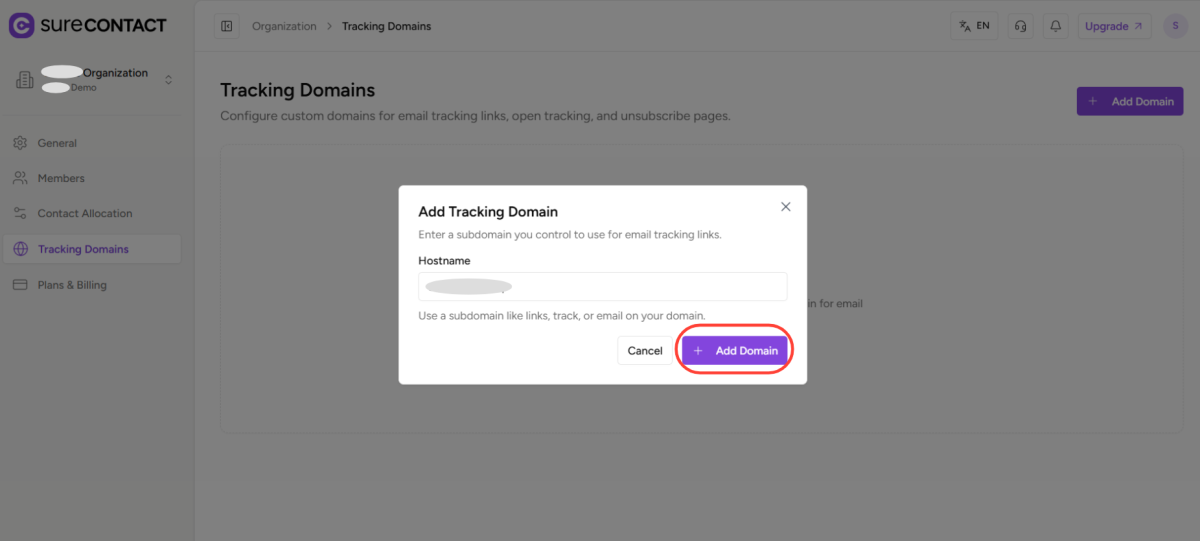
Task: Click the user avatar S
Action: [1175, 26]
